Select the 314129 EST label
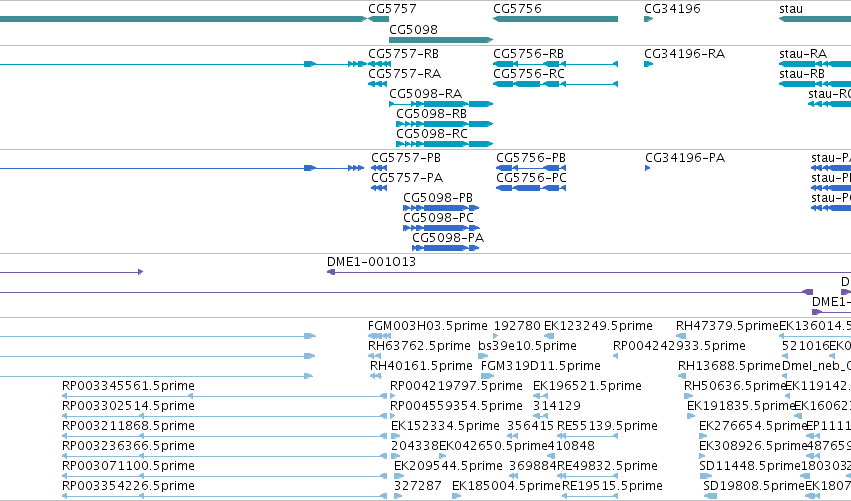Image resolution: width=851 pixels, height=501 pixels. pos(557,407)
